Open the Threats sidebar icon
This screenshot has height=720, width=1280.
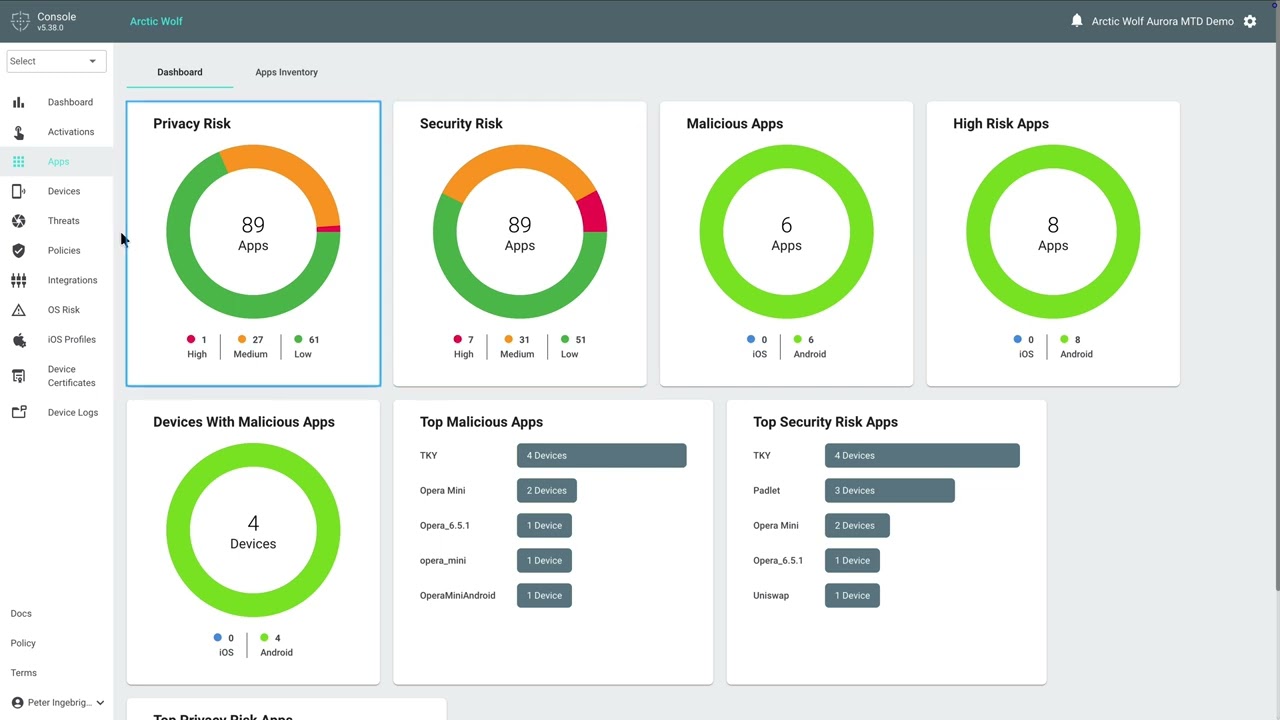pyautogui.click(x=19, y=221)
